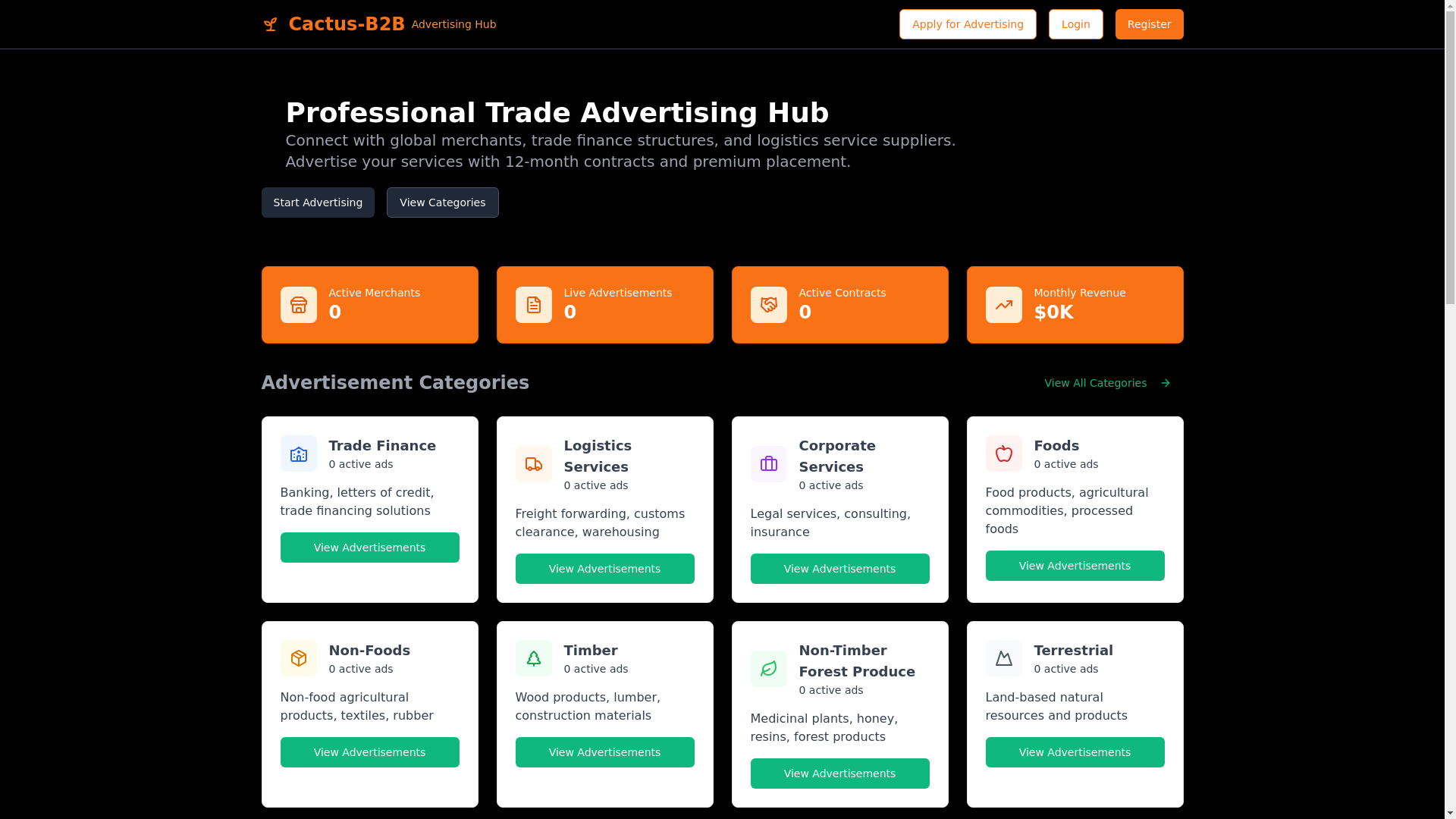Click the Active Merchants label
This screenshot has width=1456, height=819.
pyautogui.click(x=375, y=293)
